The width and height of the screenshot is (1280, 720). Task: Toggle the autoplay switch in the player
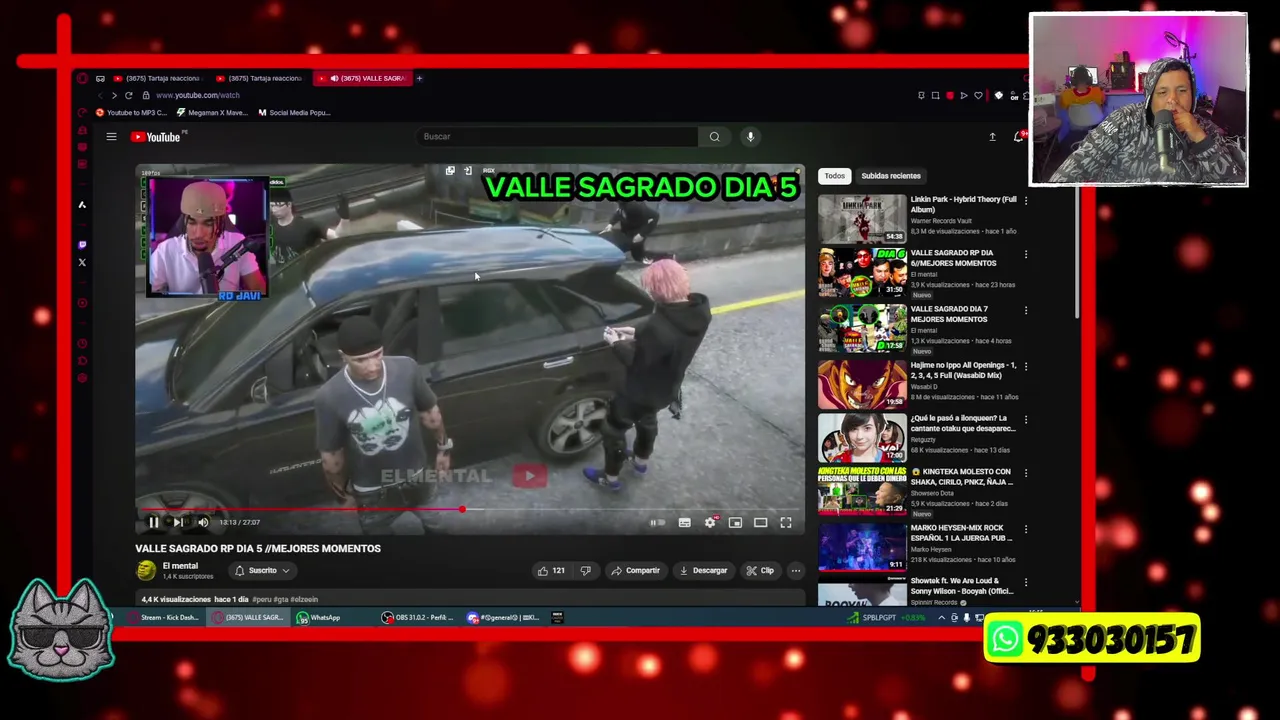(656, 522)
